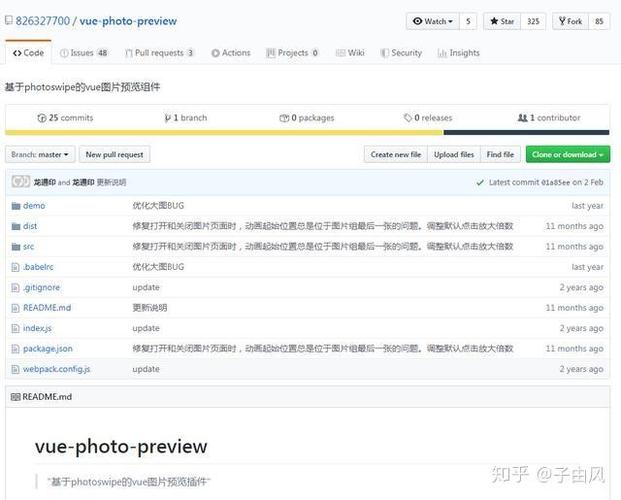Open the Watch dropdown
Viewport: 621px width, 500px height.
point(432,21)
